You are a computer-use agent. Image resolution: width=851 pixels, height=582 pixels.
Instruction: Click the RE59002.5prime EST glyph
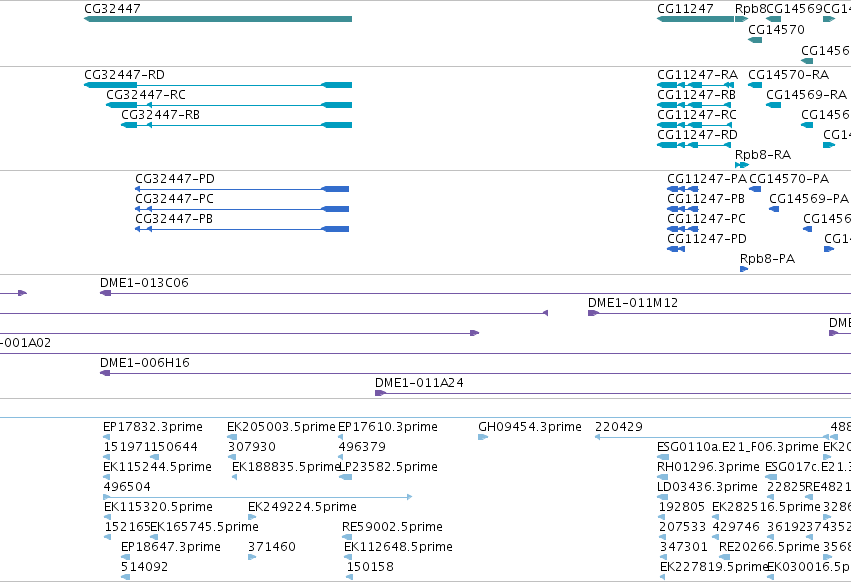click(x=347, y=537)
